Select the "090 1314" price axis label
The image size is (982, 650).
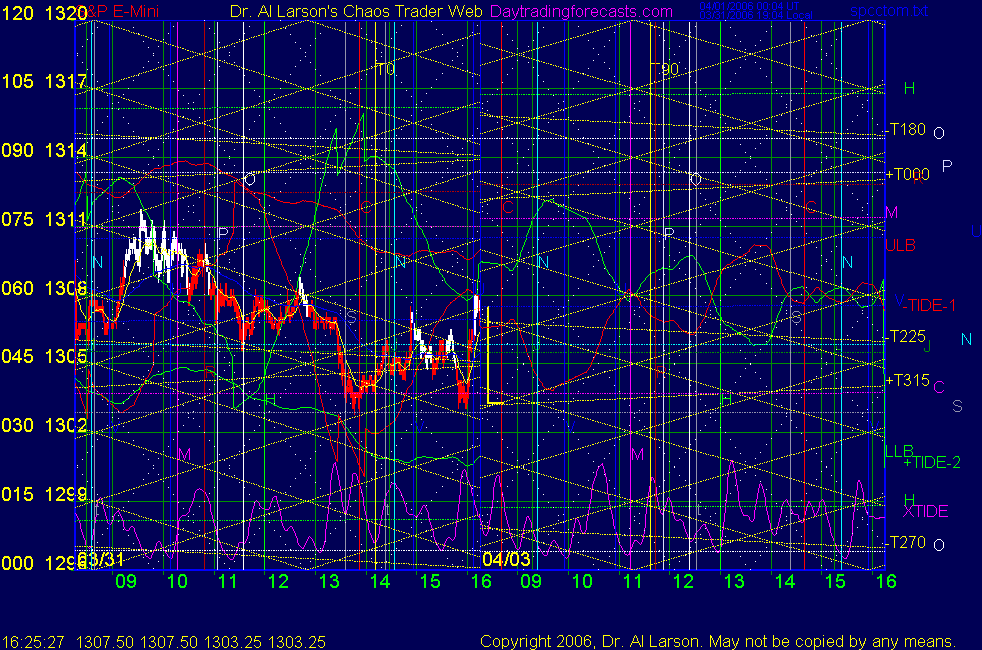[44, 150]
